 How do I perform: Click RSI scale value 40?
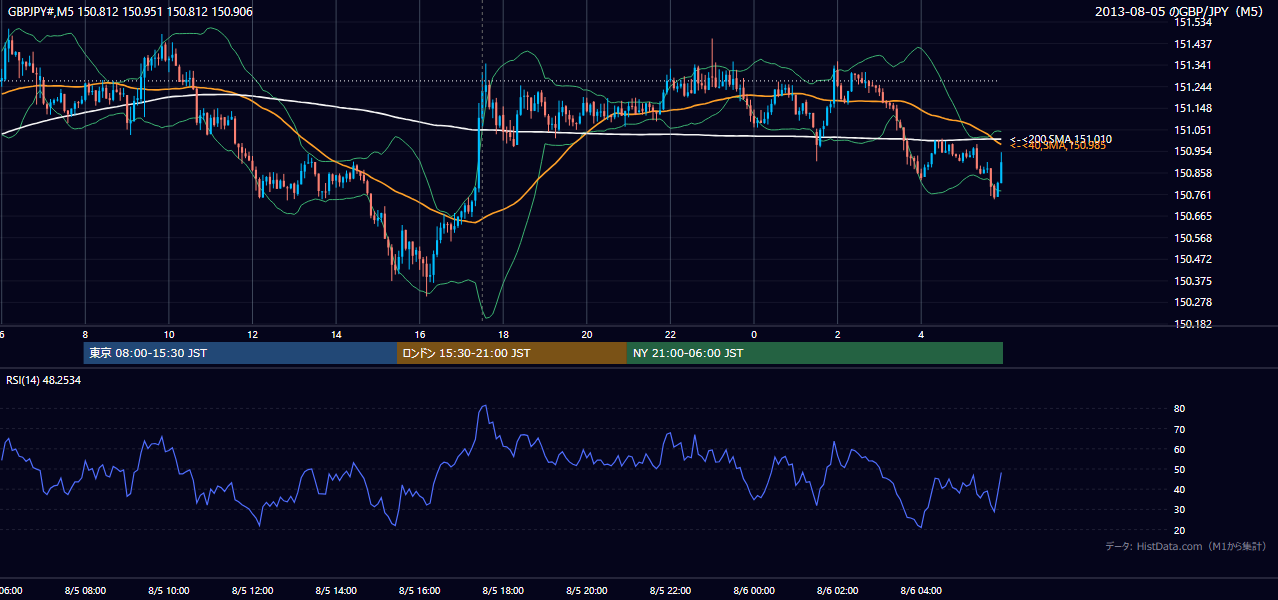(1180, 489)
